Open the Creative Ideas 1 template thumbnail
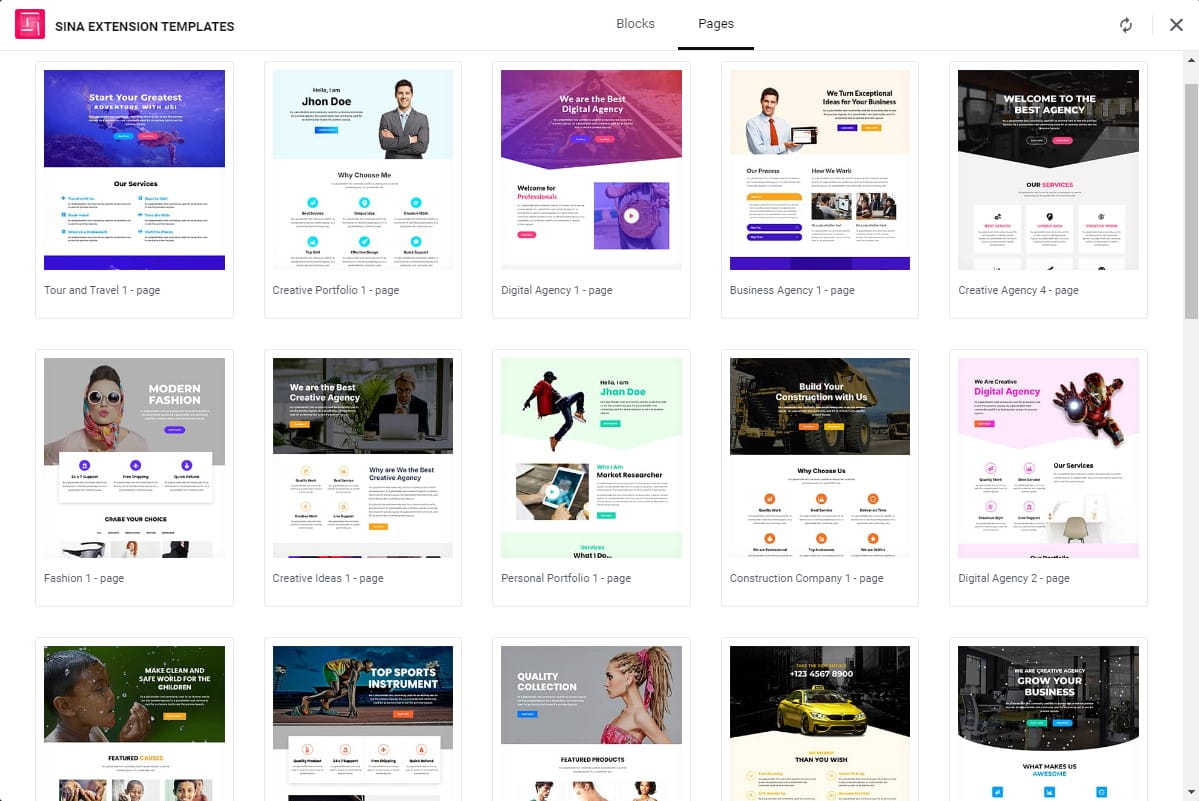Image resolution: width=1199 pixels, height=801 pixels. pyautogui.click(x=362, y=458)
